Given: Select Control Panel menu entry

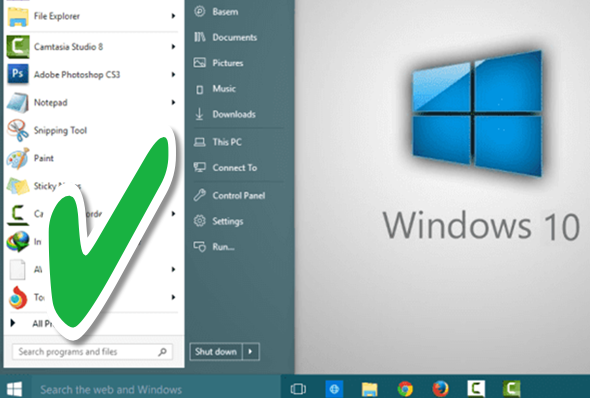Looking at the screenshot, I should coord(239,195).
